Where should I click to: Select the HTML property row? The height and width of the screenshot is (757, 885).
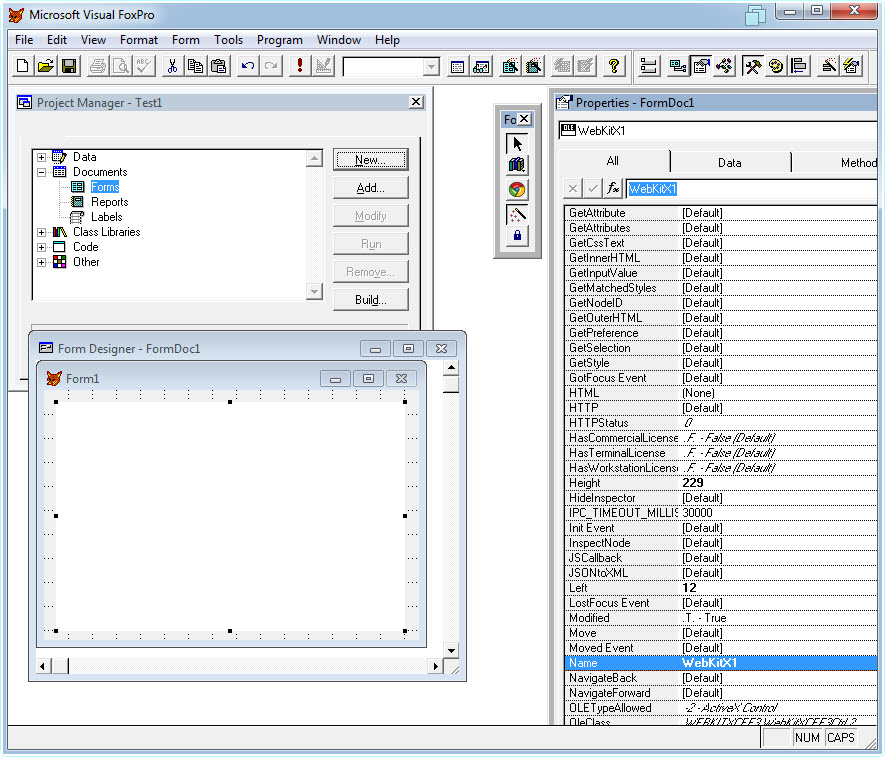pos(721,393)
